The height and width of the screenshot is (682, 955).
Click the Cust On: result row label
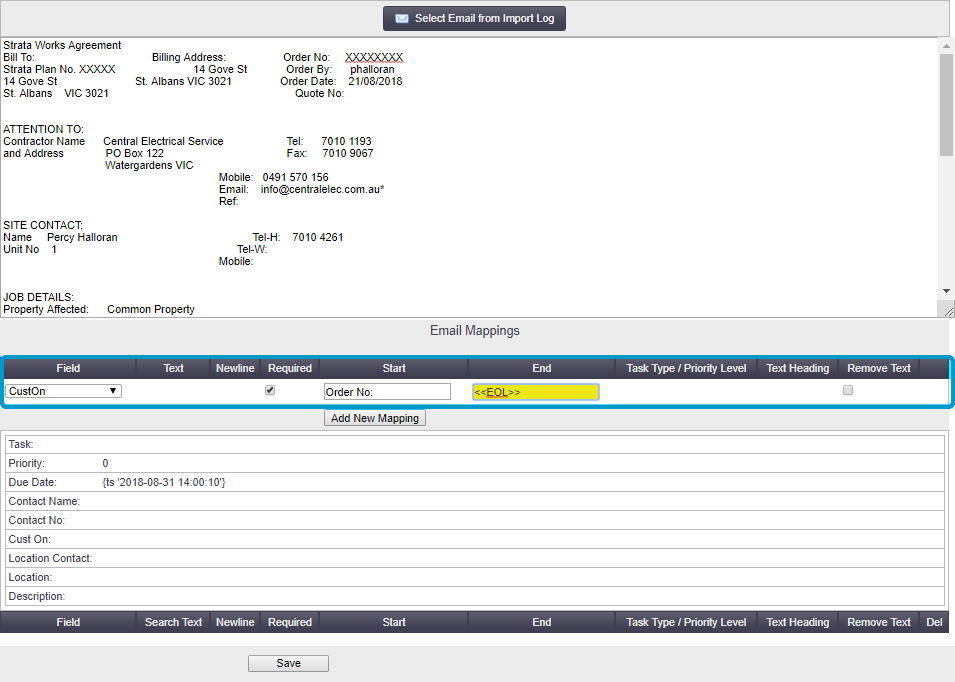click(29, 540)
